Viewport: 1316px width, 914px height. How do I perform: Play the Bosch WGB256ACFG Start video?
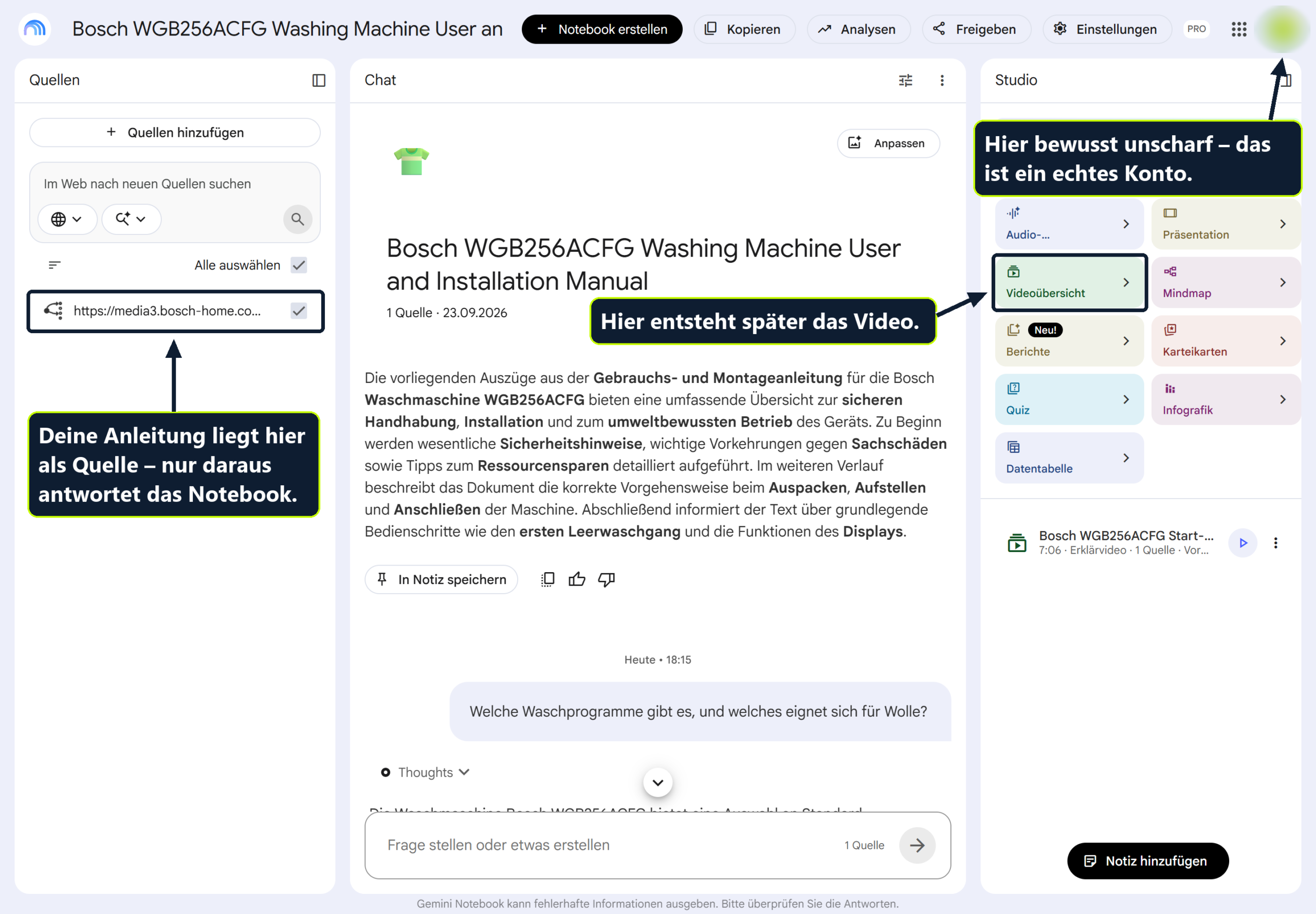(x=1242, y=542)
